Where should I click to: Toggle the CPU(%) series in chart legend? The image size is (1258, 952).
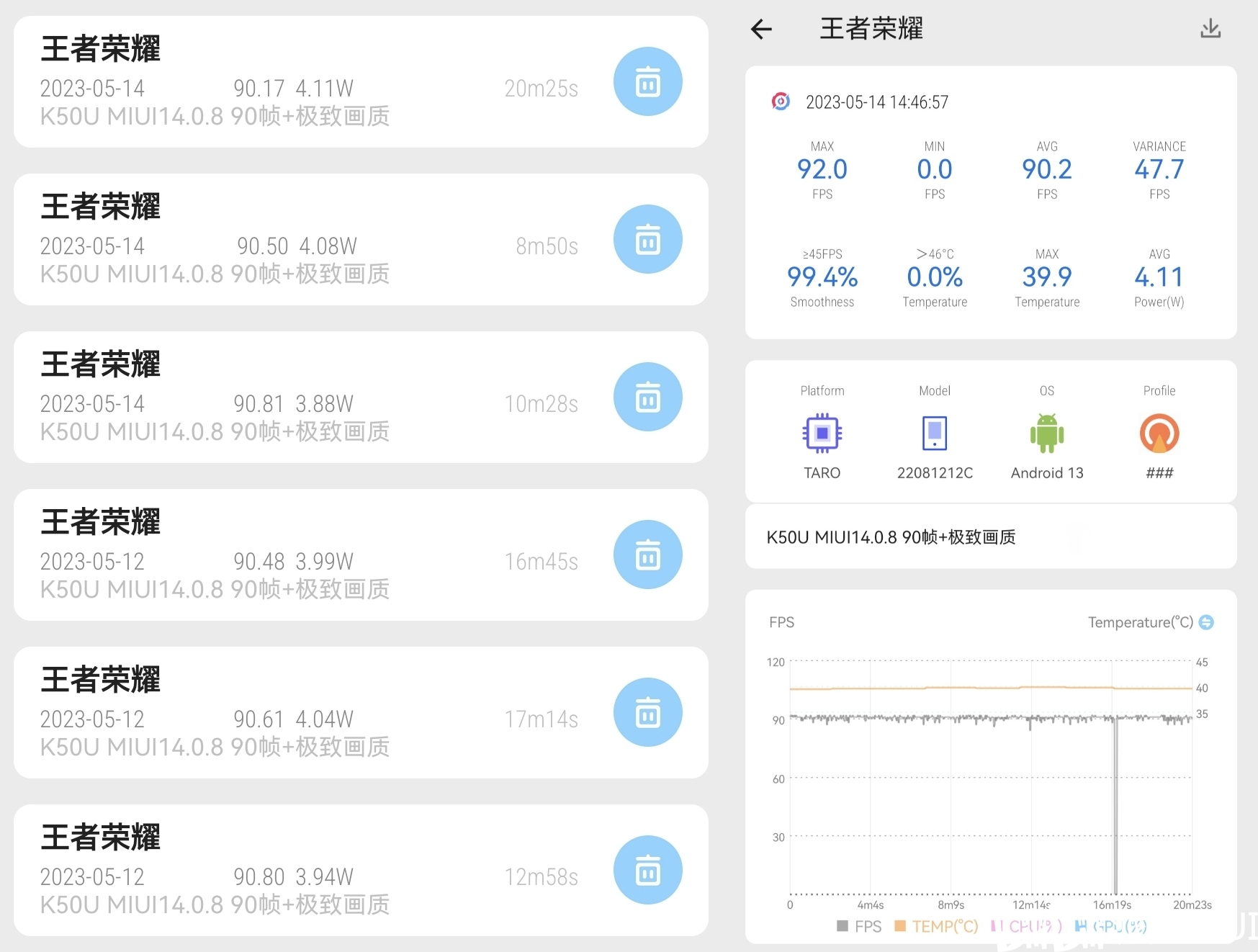[1026, 927]
